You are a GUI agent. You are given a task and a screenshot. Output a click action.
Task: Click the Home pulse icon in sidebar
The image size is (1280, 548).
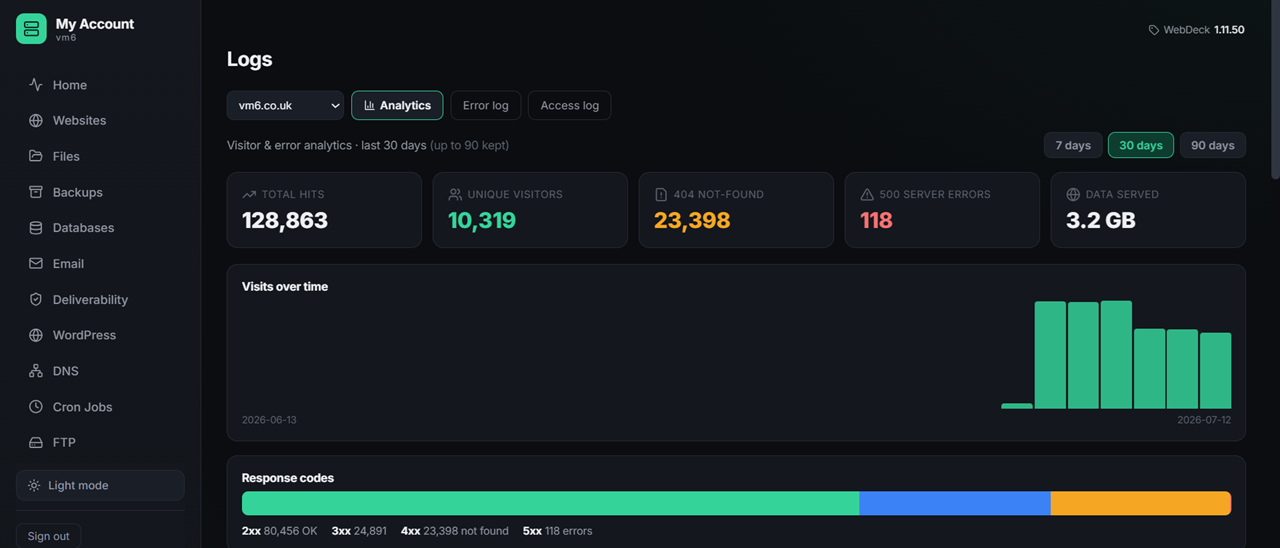[x=36, y=85]
